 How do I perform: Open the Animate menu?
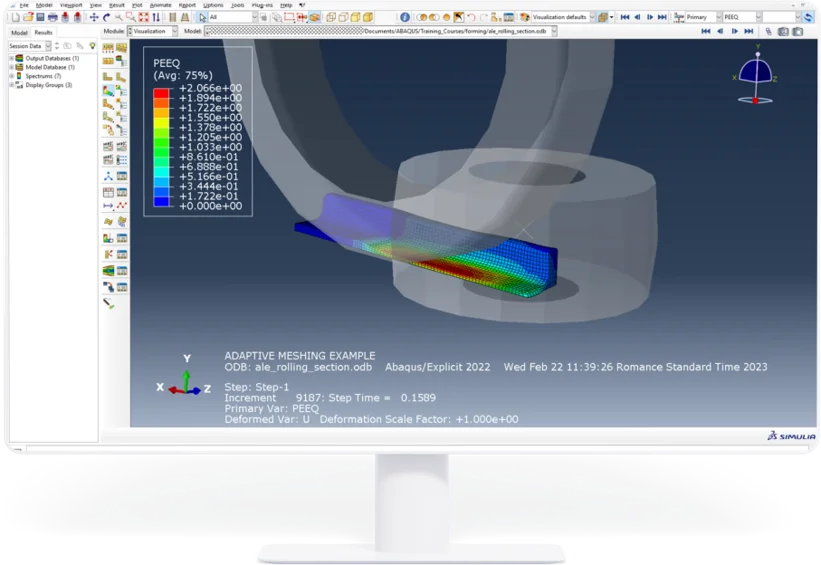pyautogui.click(x=161, y=5)
